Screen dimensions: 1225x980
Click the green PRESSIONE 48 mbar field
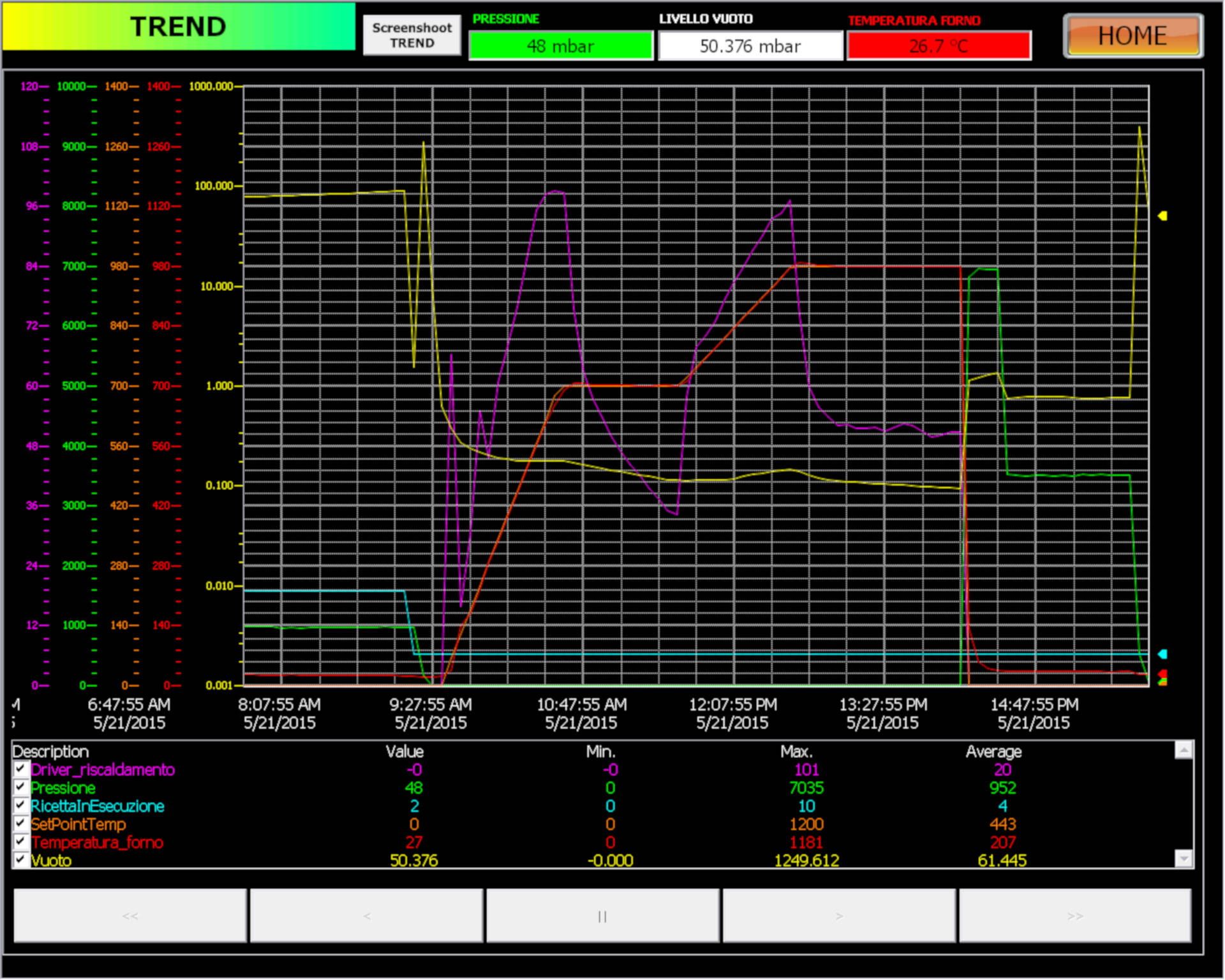point(560,46)
